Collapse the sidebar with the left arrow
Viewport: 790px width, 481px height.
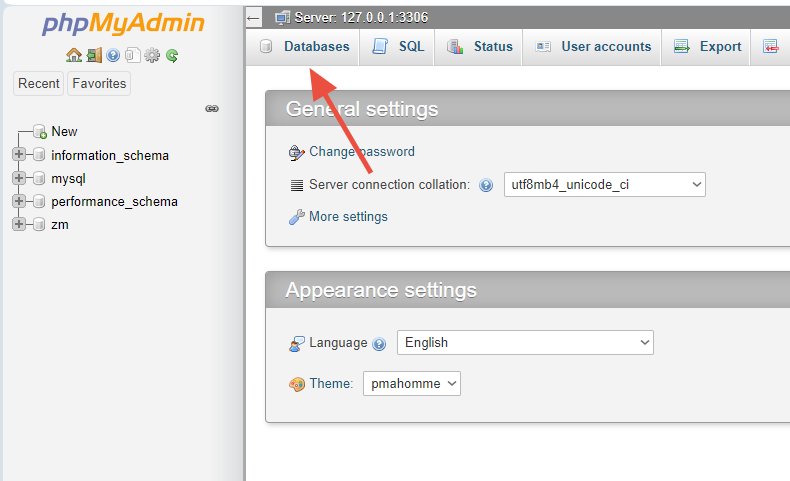254,17
